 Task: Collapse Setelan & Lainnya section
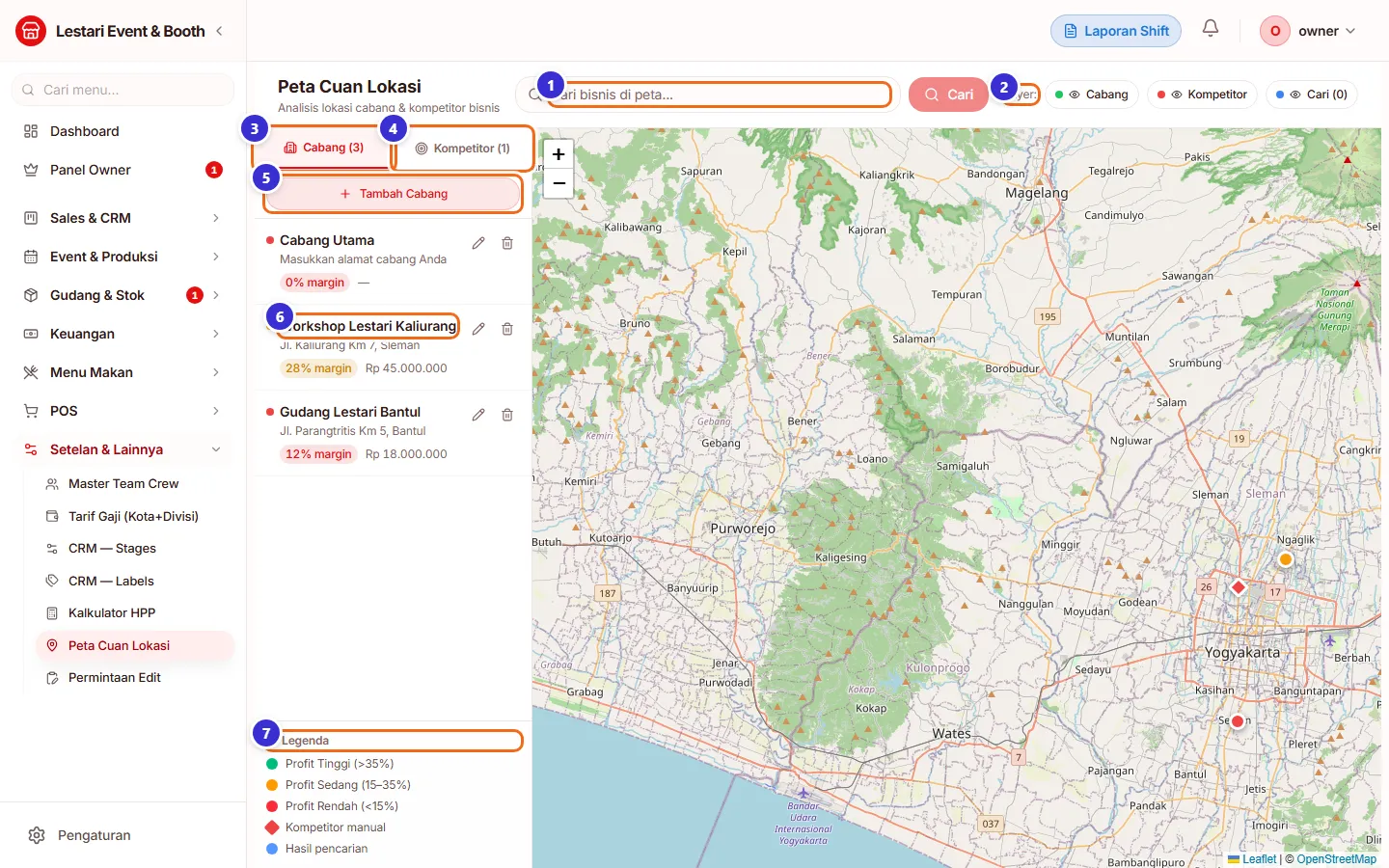click(x=123, y=449)
